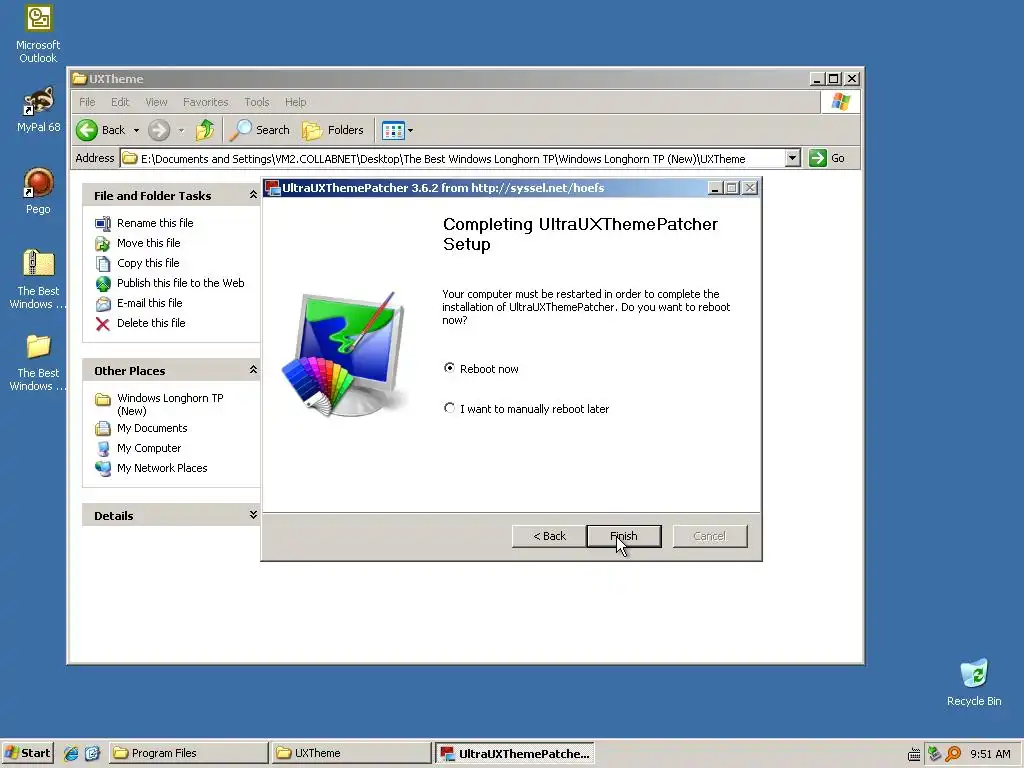This screenshot has width=1024, height=768.
Task: Switch to UltraUXThemePatcher taskbar button
Action: pos(515,753)
